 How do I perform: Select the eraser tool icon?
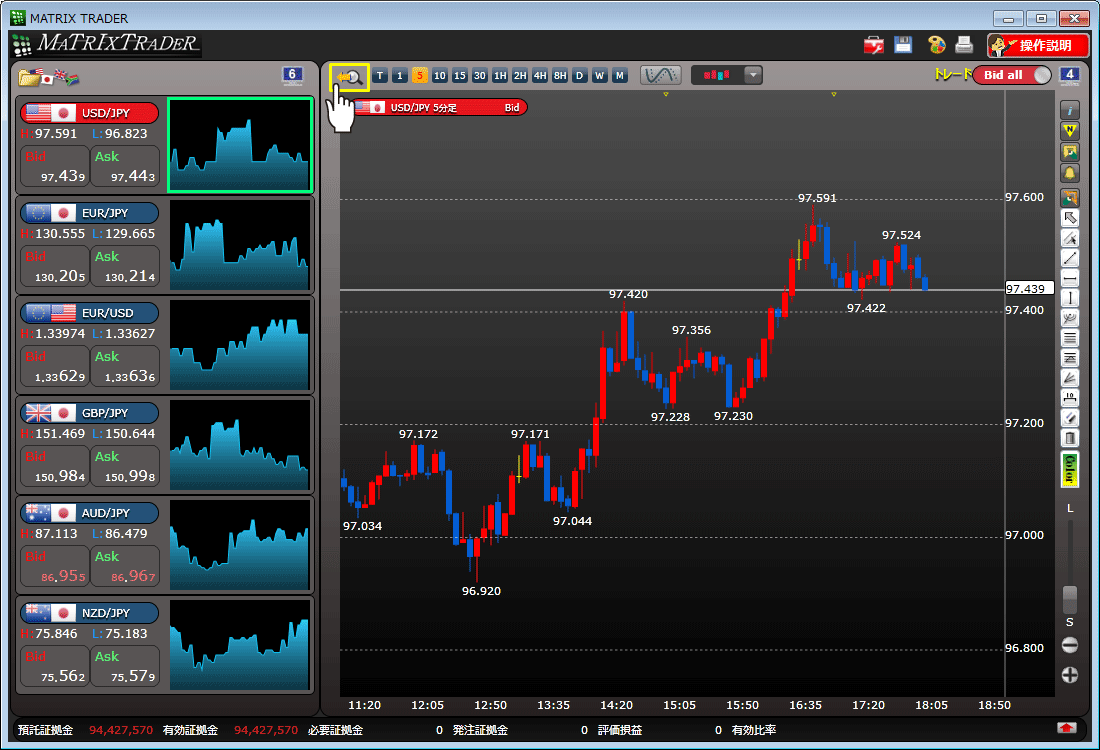click(1070, 418)
